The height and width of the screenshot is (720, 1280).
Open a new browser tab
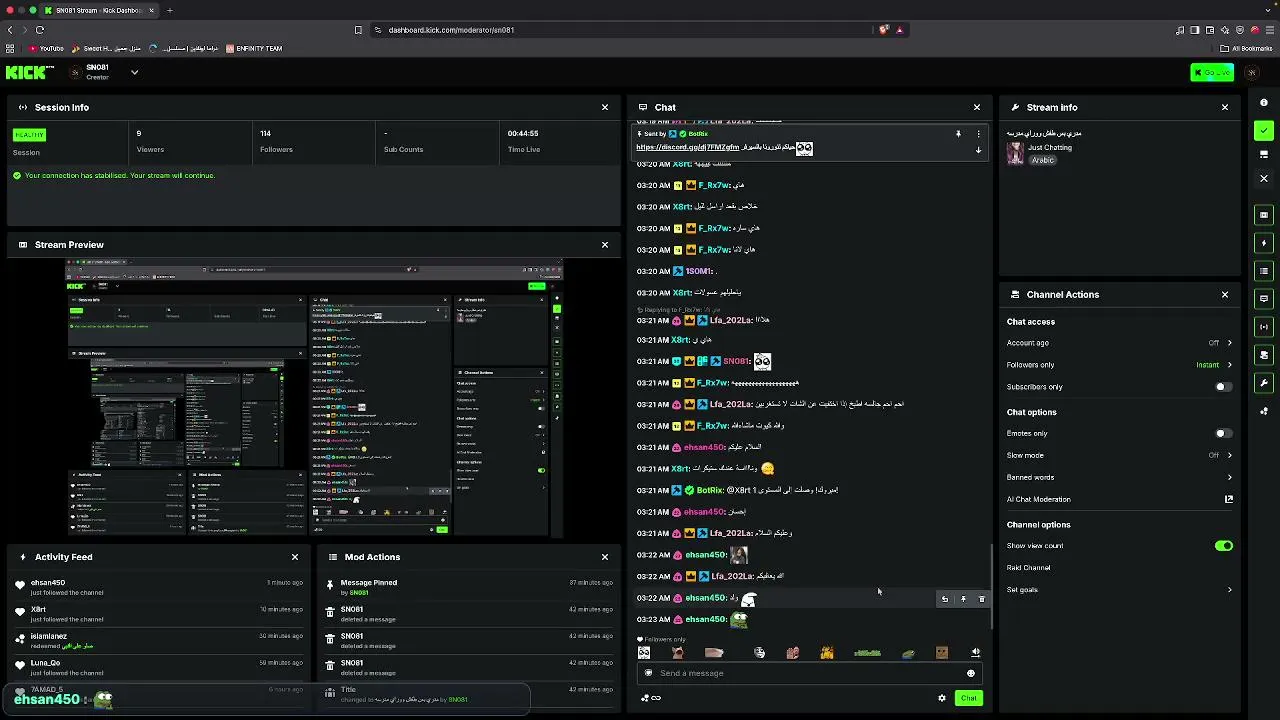pos(169,10)
